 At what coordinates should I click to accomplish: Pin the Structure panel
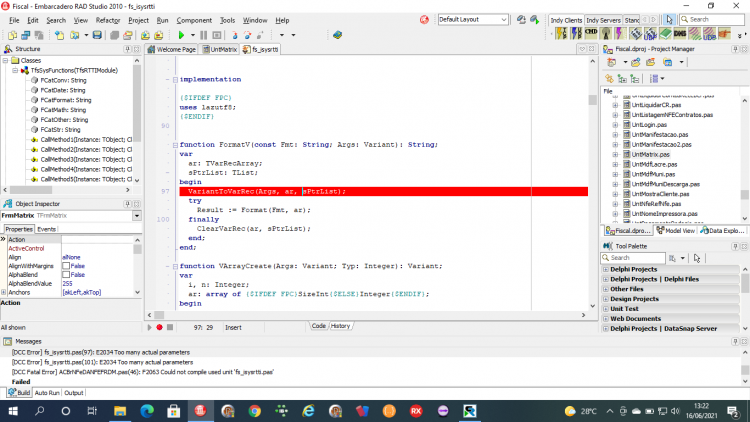[127, 49]
